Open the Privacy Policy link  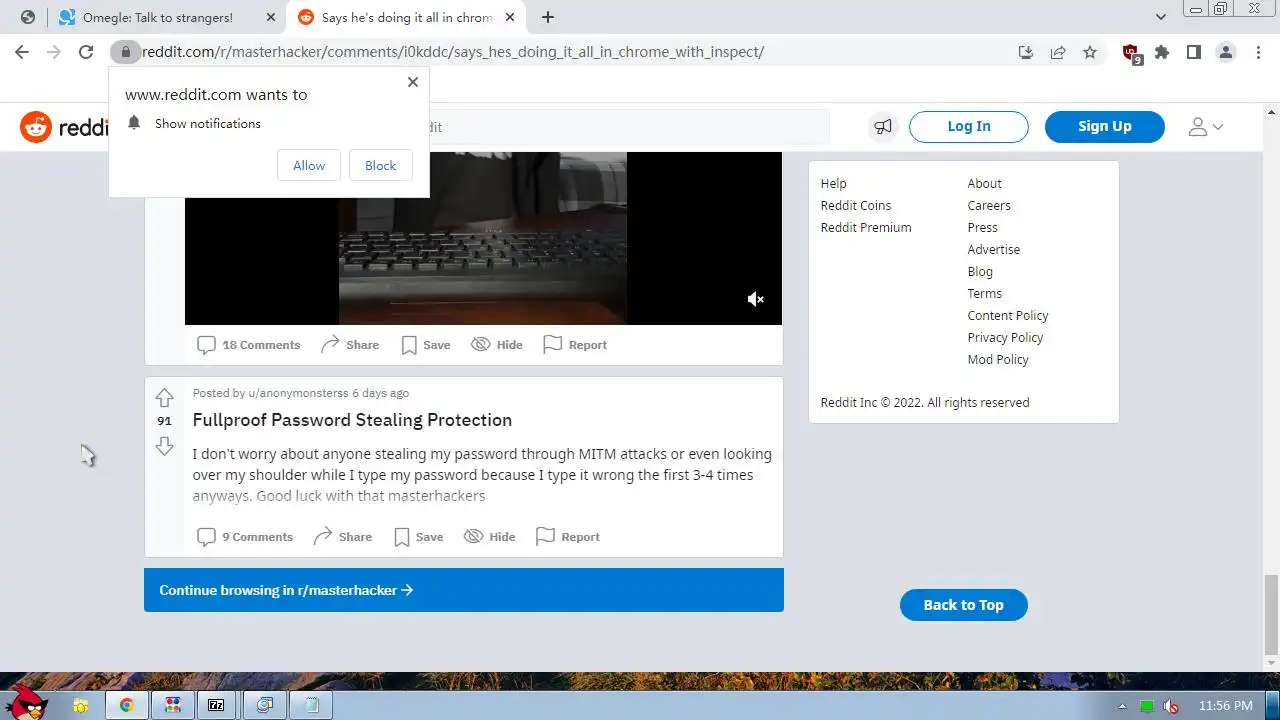point(1005,338)
